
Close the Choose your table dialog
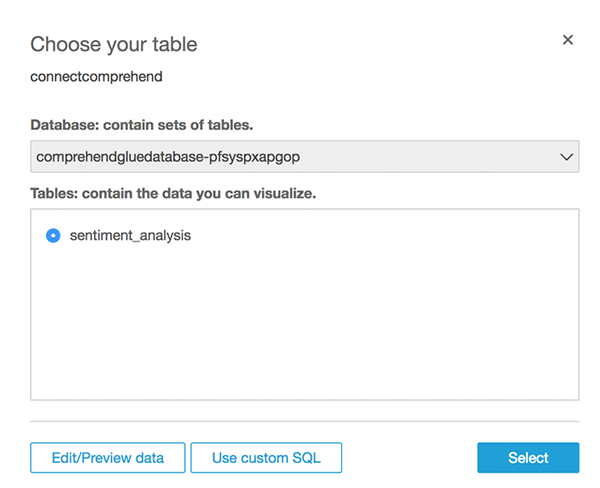pyautogui.click(x=568, y=40)
